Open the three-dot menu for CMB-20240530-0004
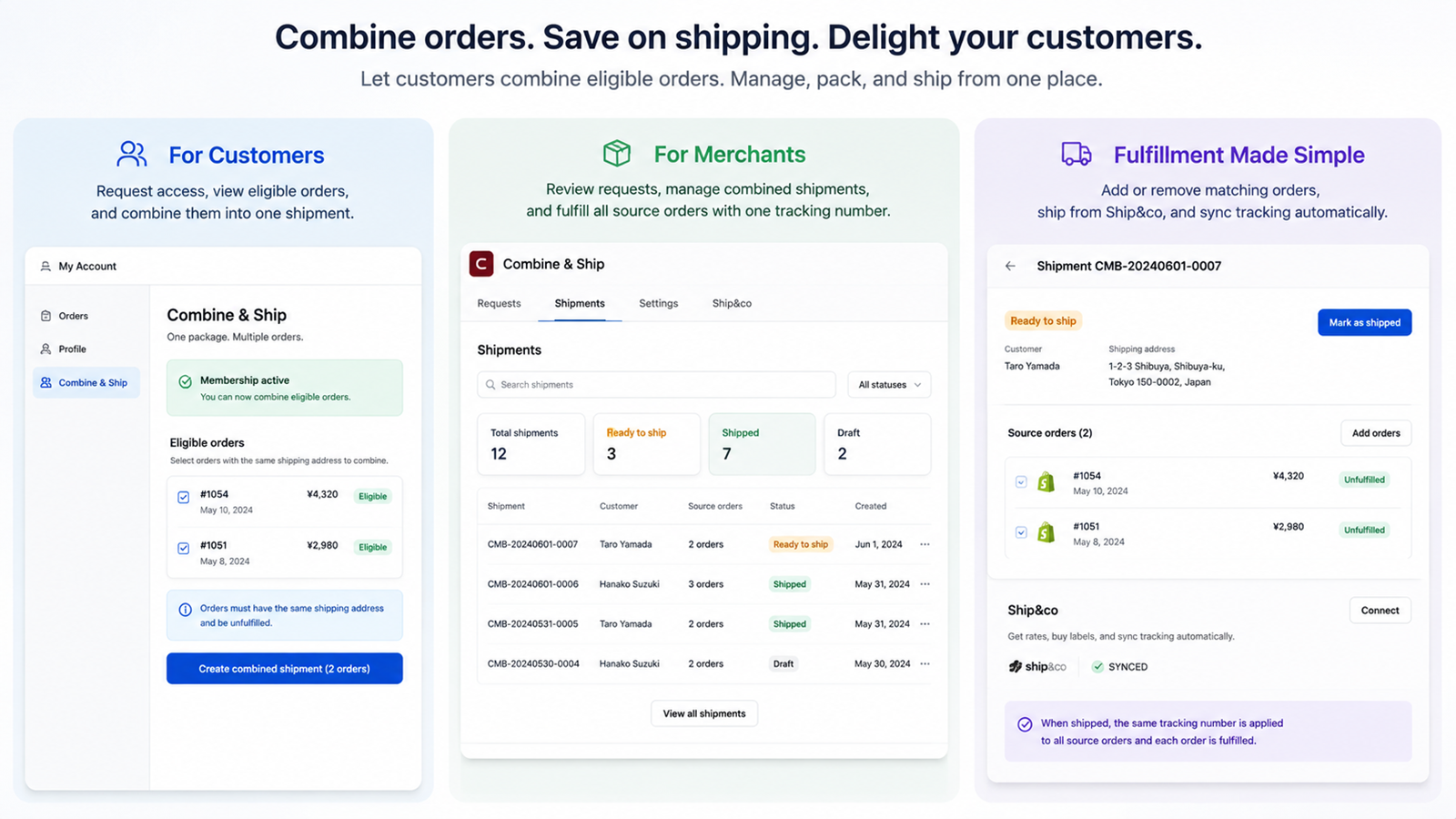This screenshot has width=1456, height=819. click(x=925, y=663)
